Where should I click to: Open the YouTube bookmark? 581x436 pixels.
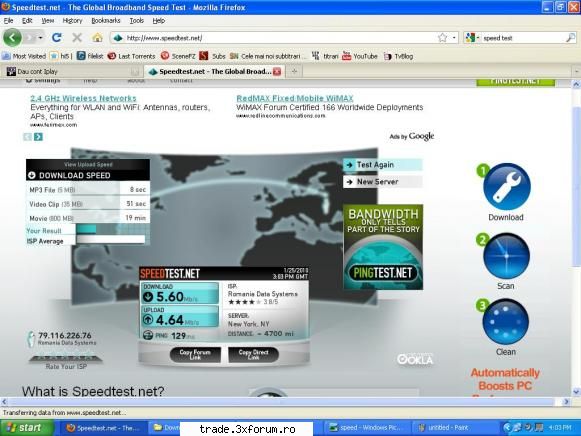(360, 56)
